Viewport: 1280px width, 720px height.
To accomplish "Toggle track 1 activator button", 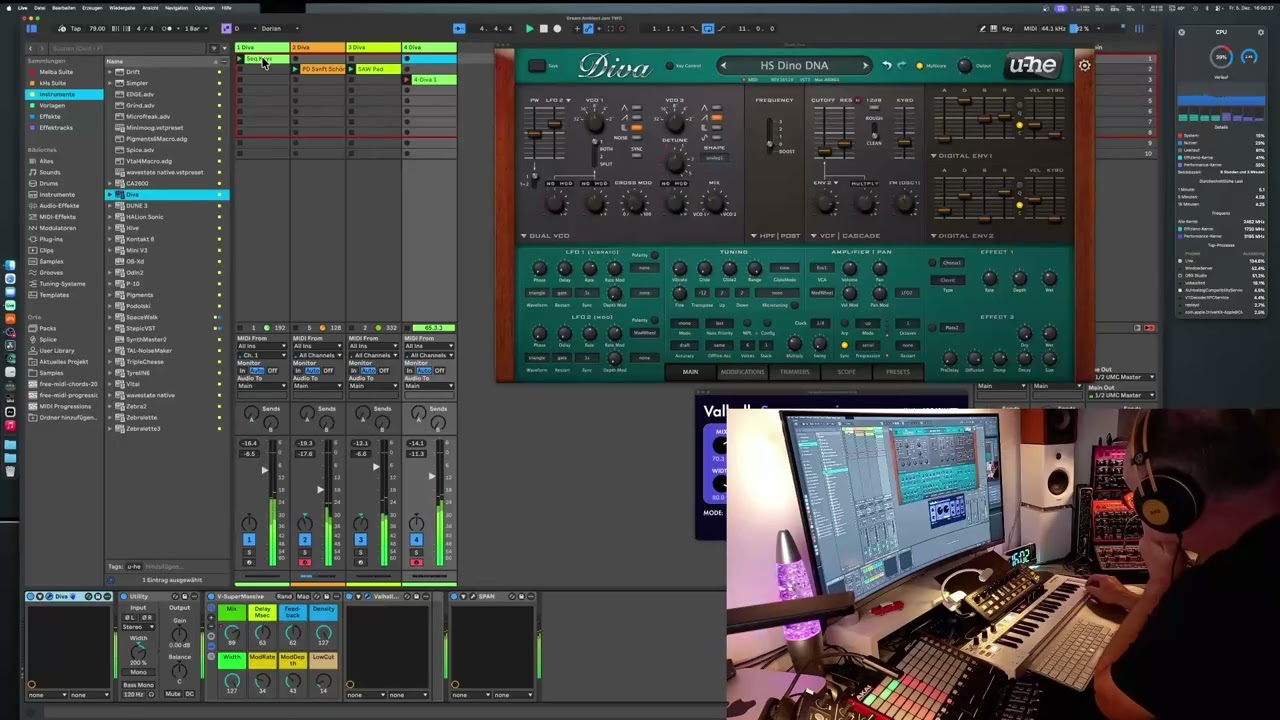I will [x=248, y=540].
